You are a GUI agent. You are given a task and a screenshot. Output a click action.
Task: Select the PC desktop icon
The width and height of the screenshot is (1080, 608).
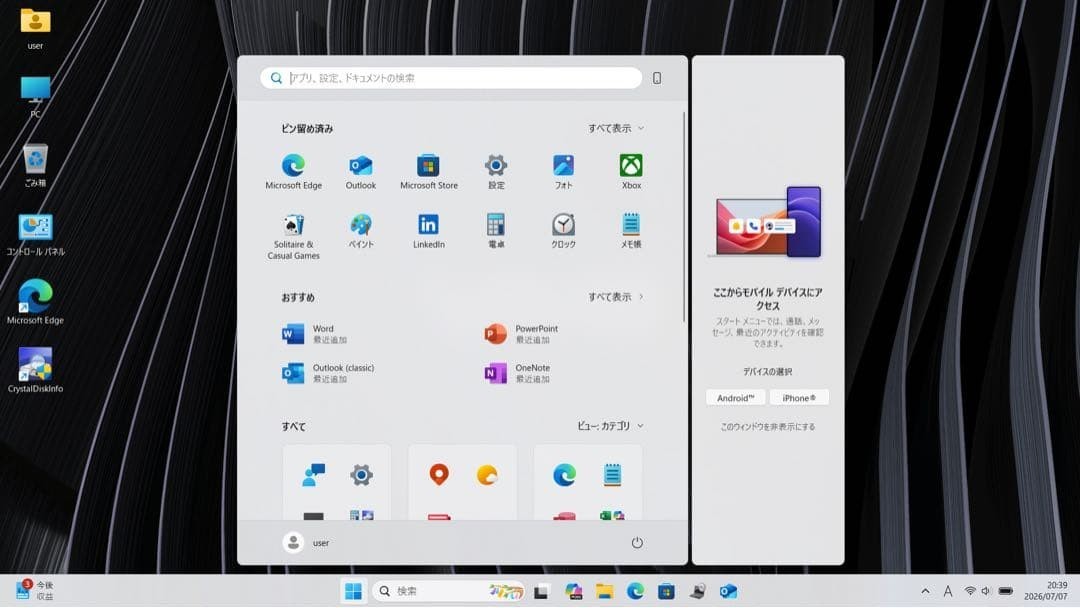[35, 97]
